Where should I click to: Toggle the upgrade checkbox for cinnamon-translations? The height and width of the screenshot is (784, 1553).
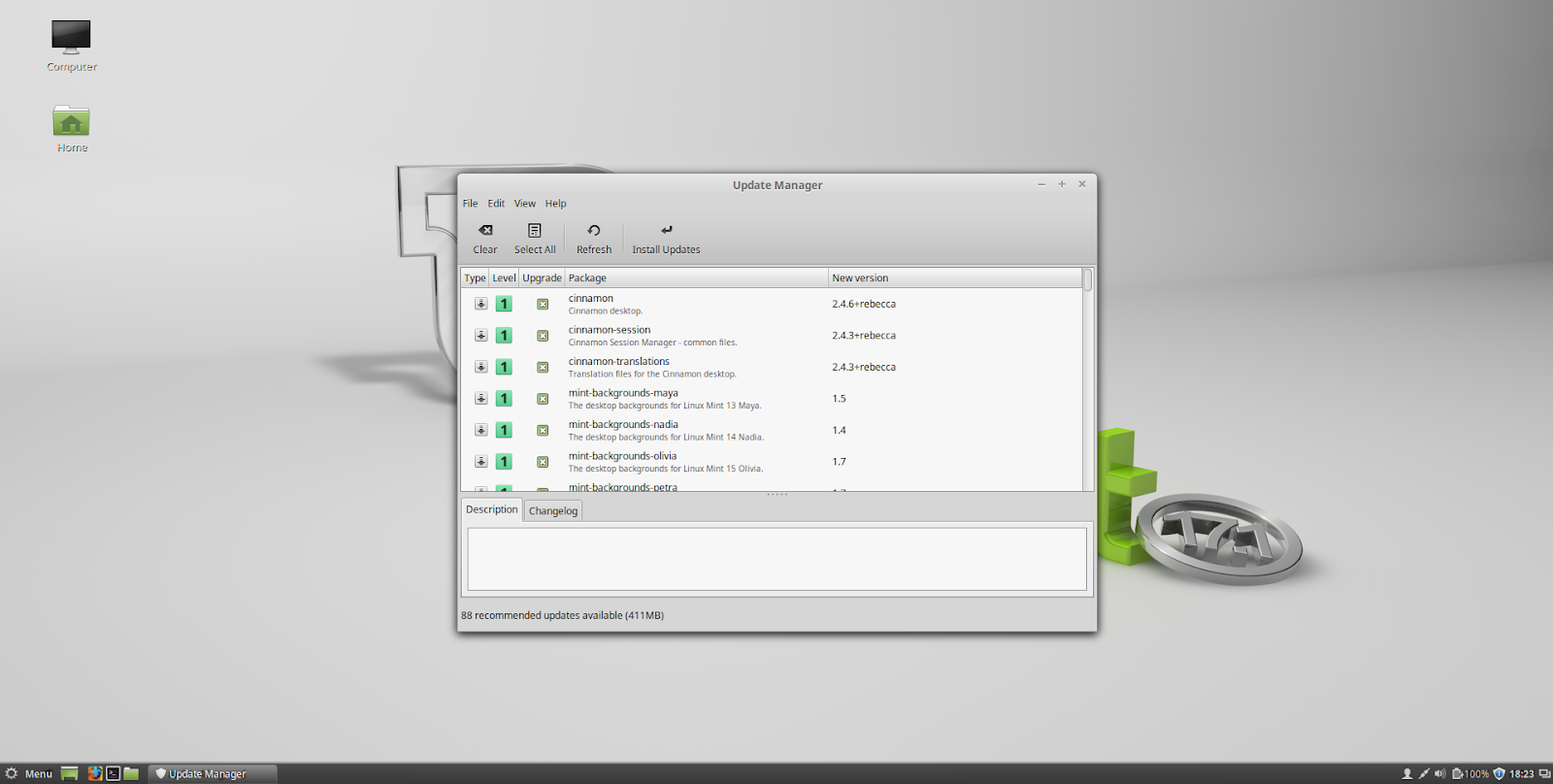click(543, 368)
